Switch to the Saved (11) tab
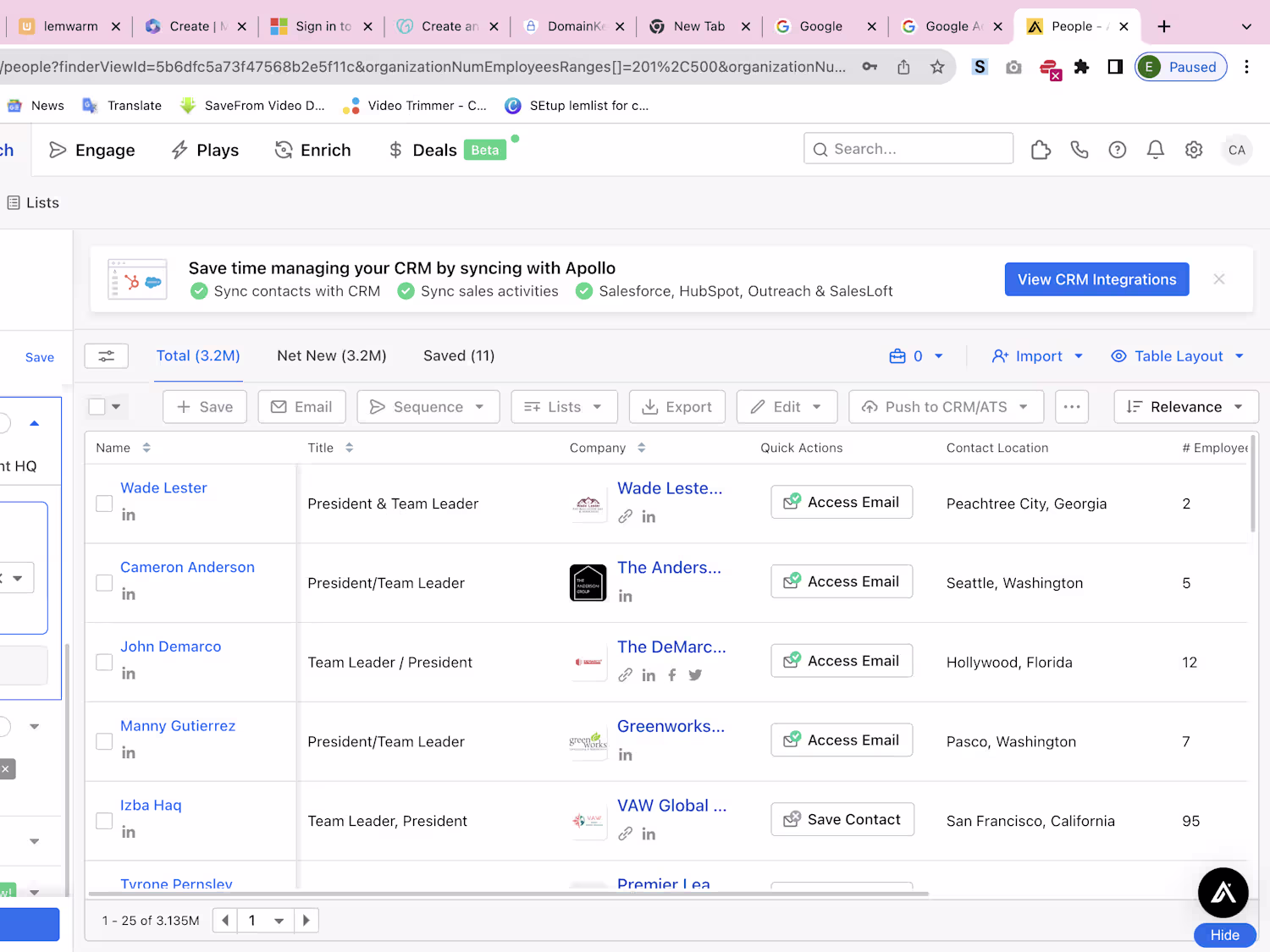The width and height of the screenshot is (1270, 952). click(459, 356)
